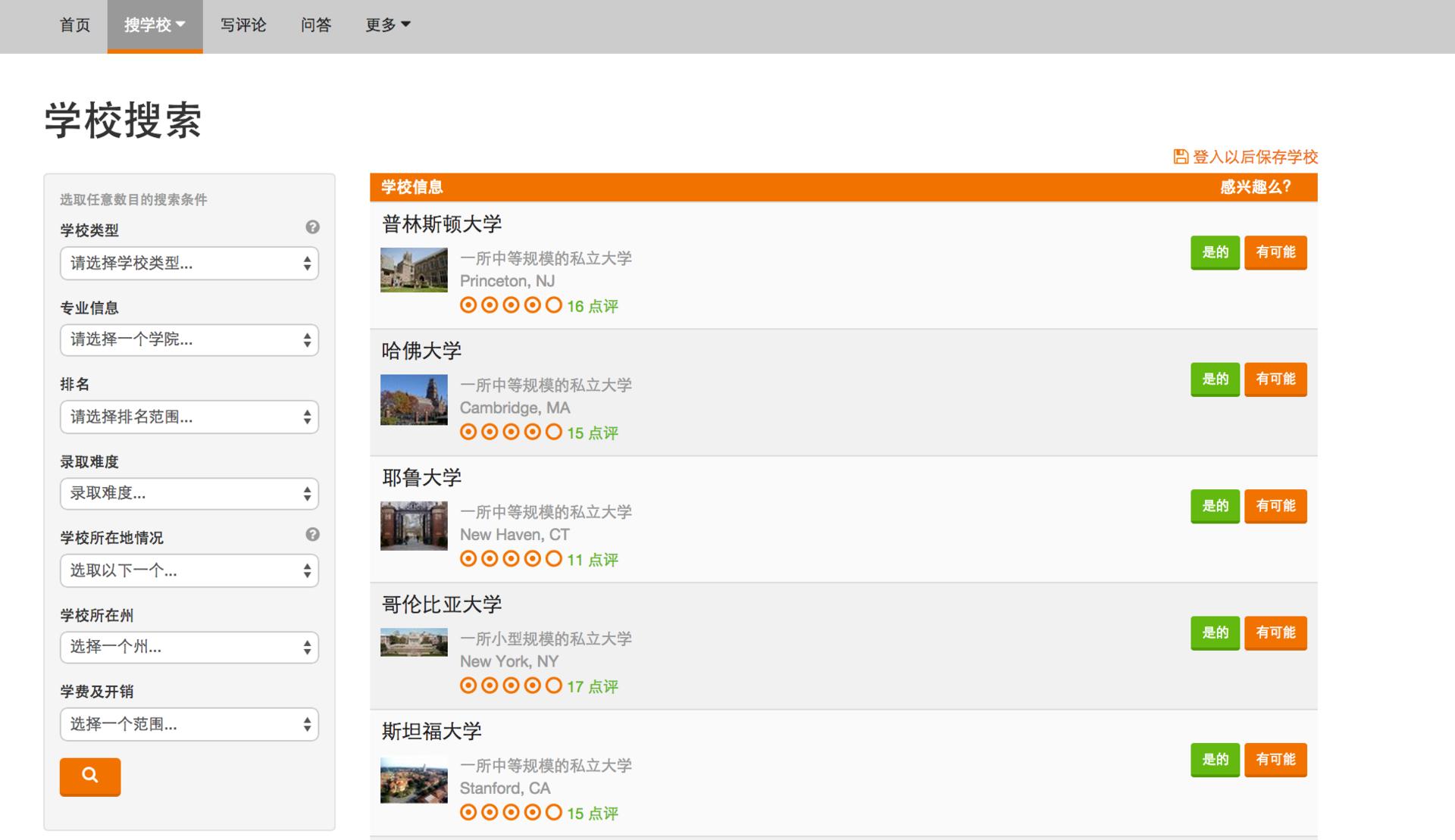Click rating circles for 耶鲁大学
1455x840 pixels.
[511, 559]
